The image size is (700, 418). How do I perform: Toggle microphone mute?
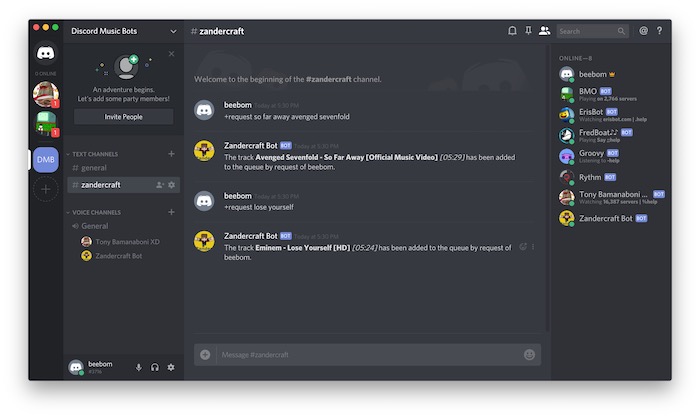click(x=138, y=367)
